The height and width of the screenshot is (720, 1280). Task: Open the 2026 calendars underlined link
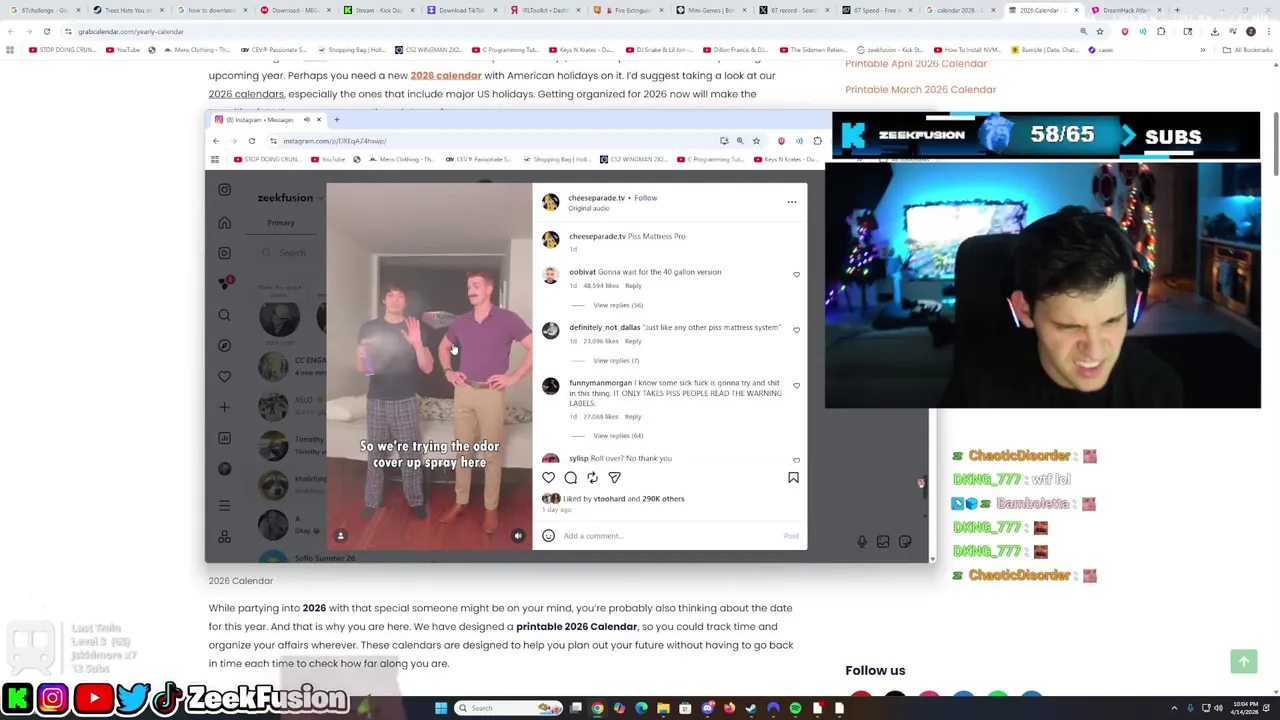pos(246,94)
